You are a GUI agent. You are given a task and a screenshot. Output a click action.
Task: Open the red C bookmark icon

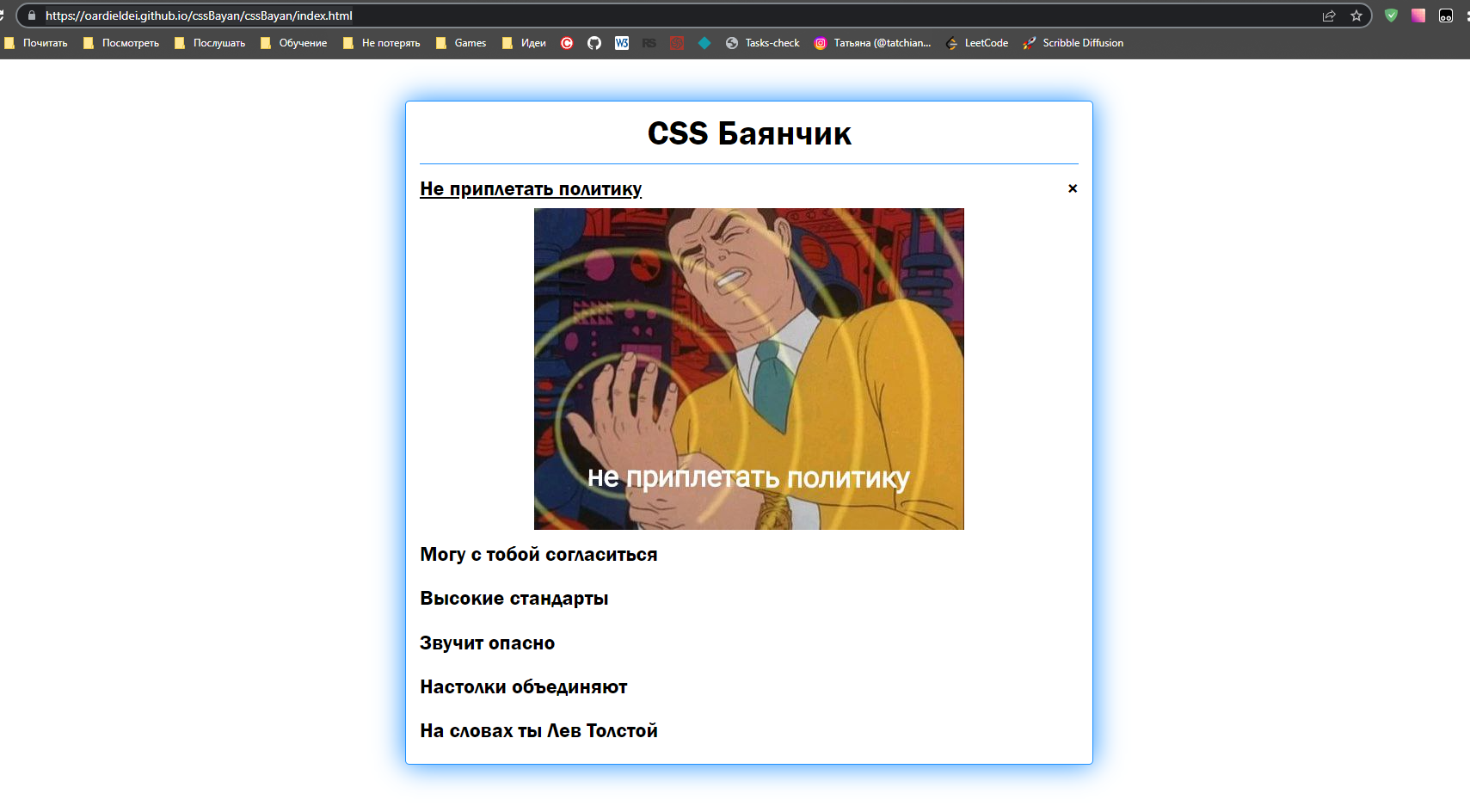[567, 43]
